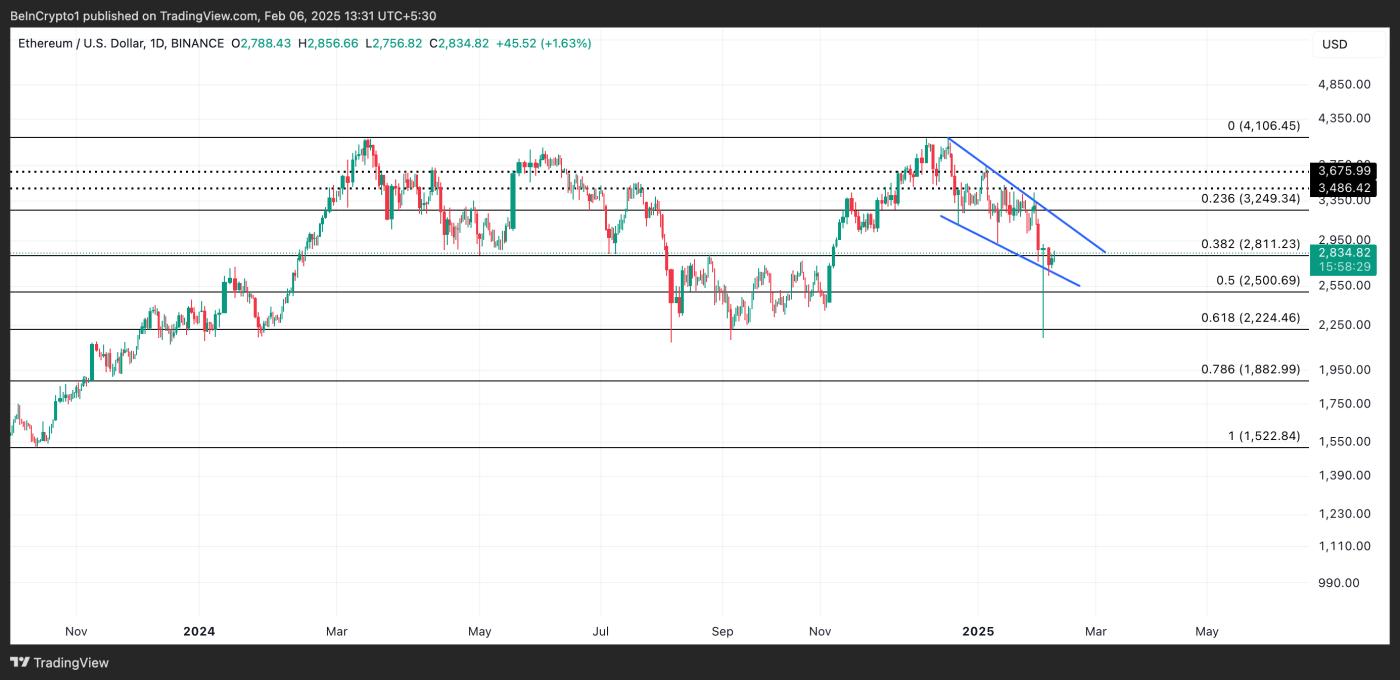Click the 2025 label on the time axis

978,631
